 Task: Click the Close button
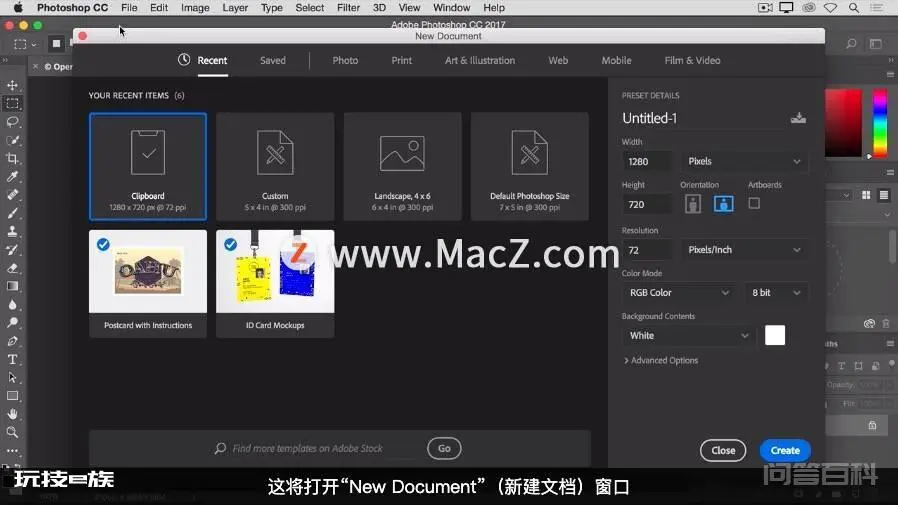click(723, 451)
